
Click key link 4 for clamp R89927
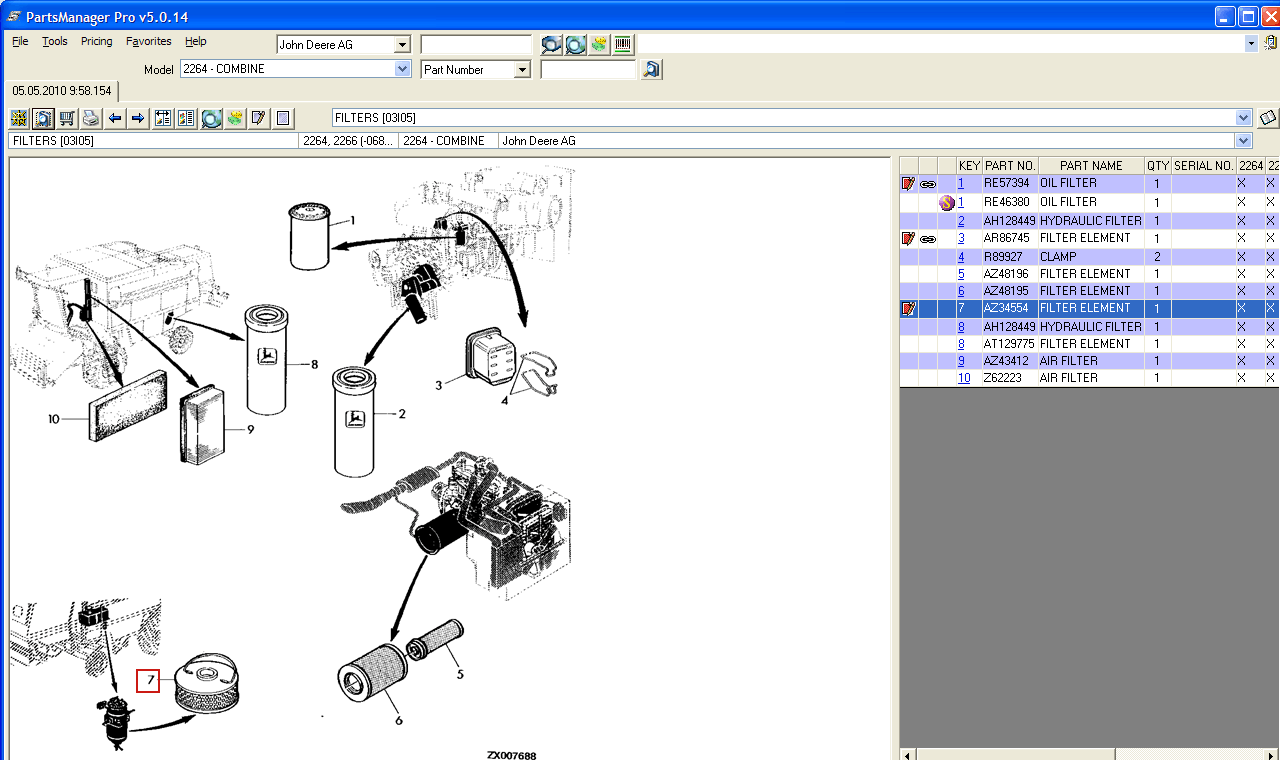click(961, 257)
